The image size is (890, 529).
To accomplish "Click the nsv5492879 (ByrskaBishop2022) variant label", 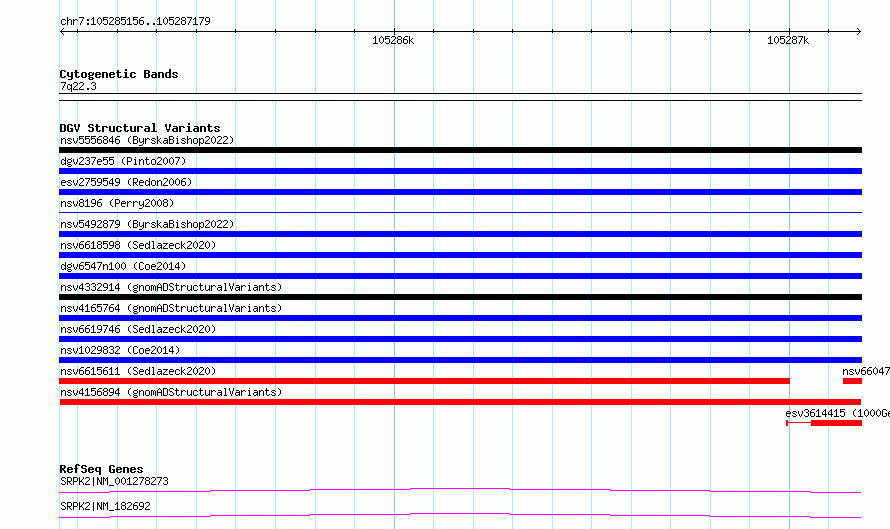I will coord(147,224).
